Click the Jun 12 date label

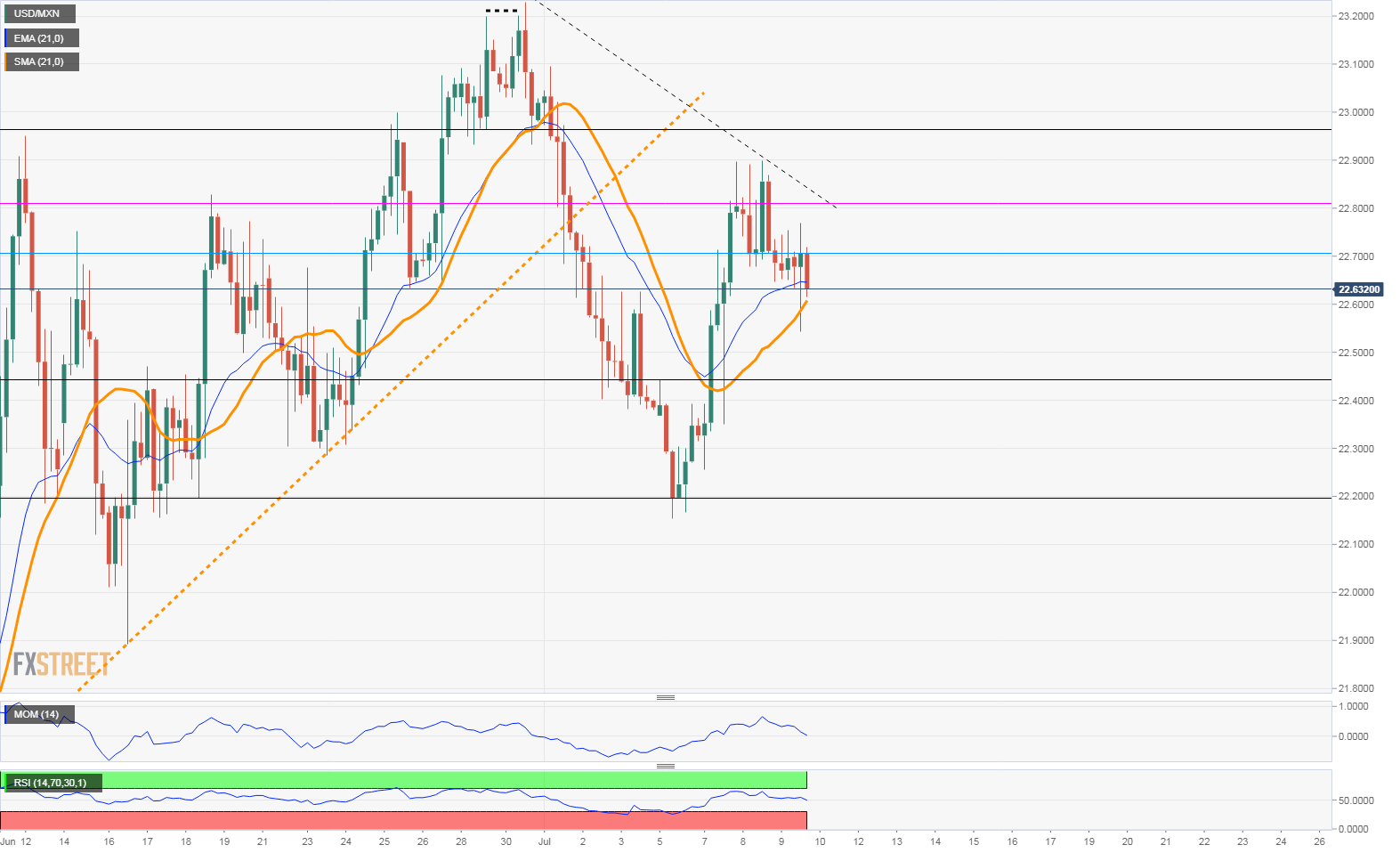16,841
